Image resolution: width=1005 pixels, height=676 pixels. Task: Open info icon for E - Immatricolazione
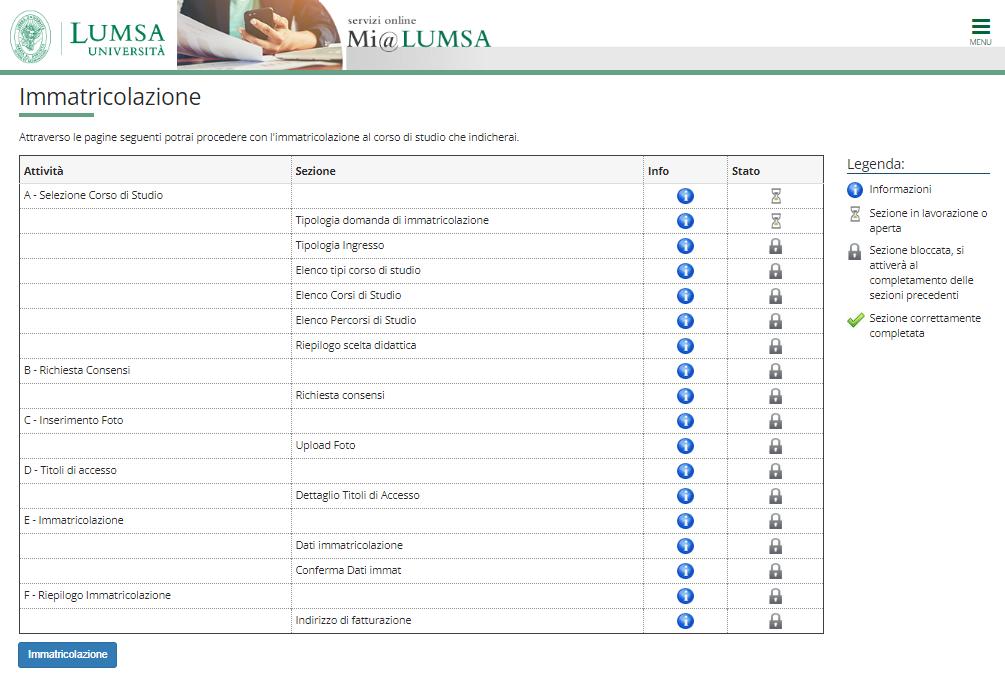pyautogui.click(x=685, y=521)
